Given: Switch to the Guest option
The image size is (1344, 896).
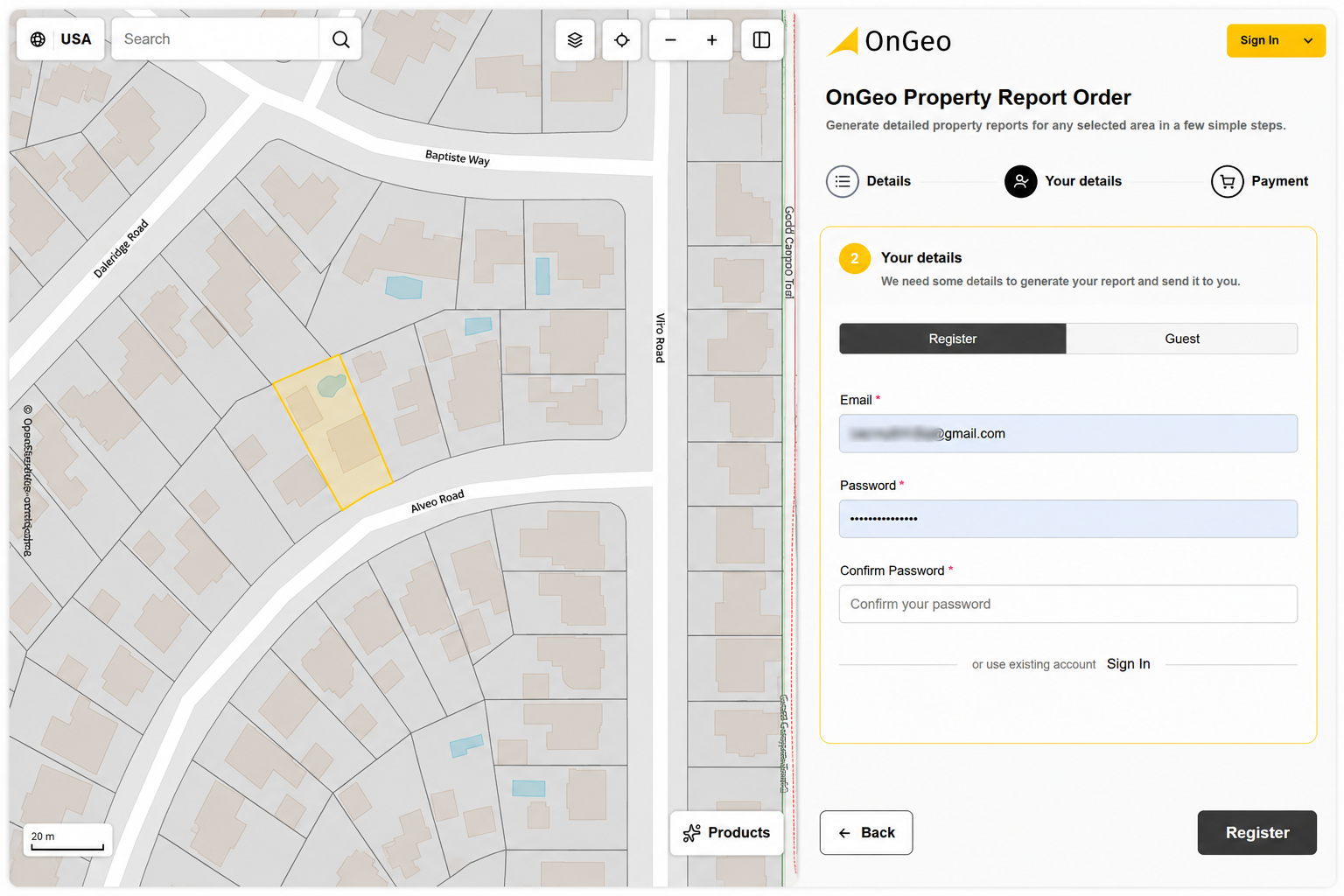Looking at the screenshot, I should (x=1182, y=339).
